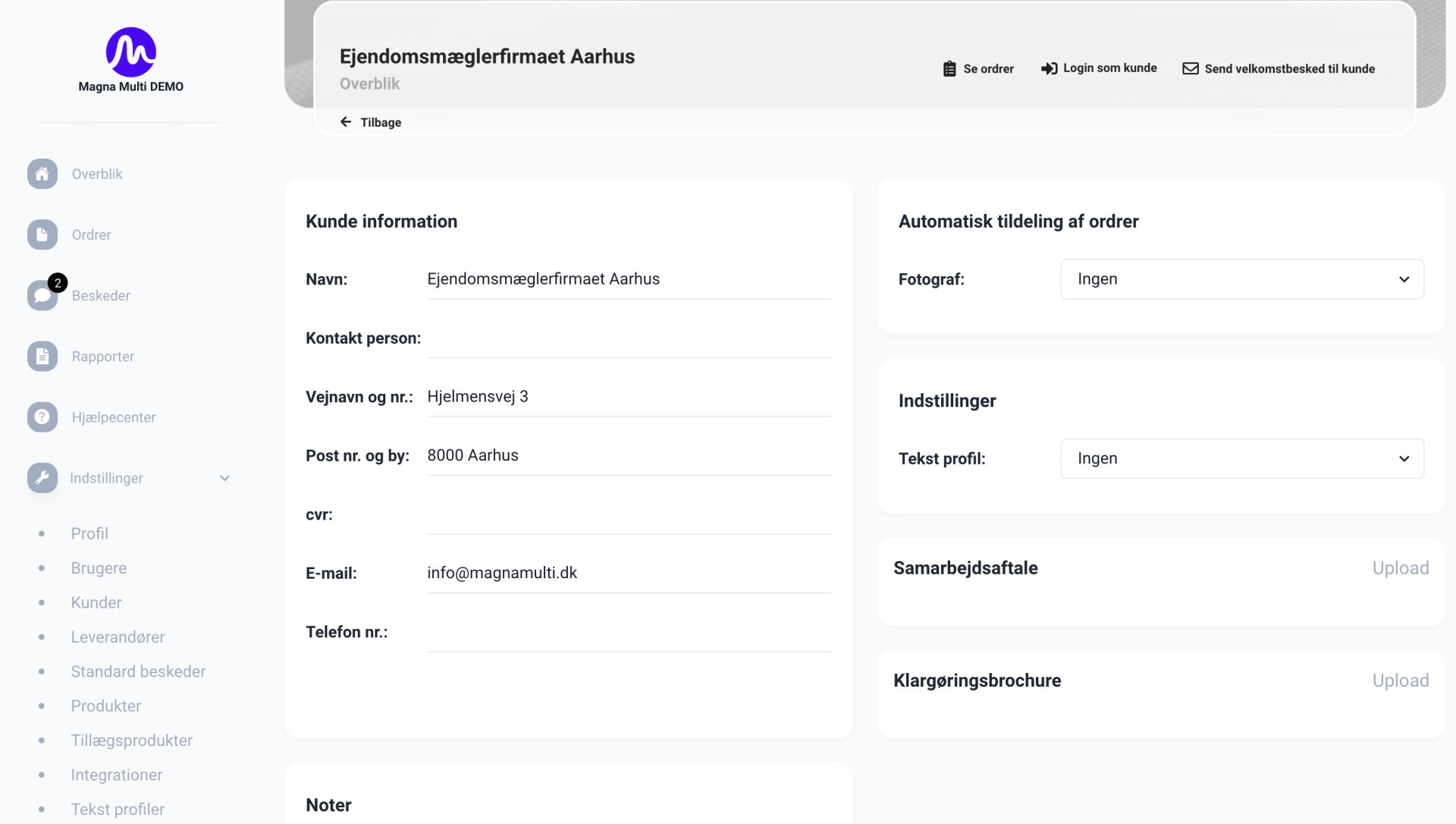This screenshot has width=1456, height=824.
Task: Open Ordrer from the sidebar
Action: click(x=91, y=234)
